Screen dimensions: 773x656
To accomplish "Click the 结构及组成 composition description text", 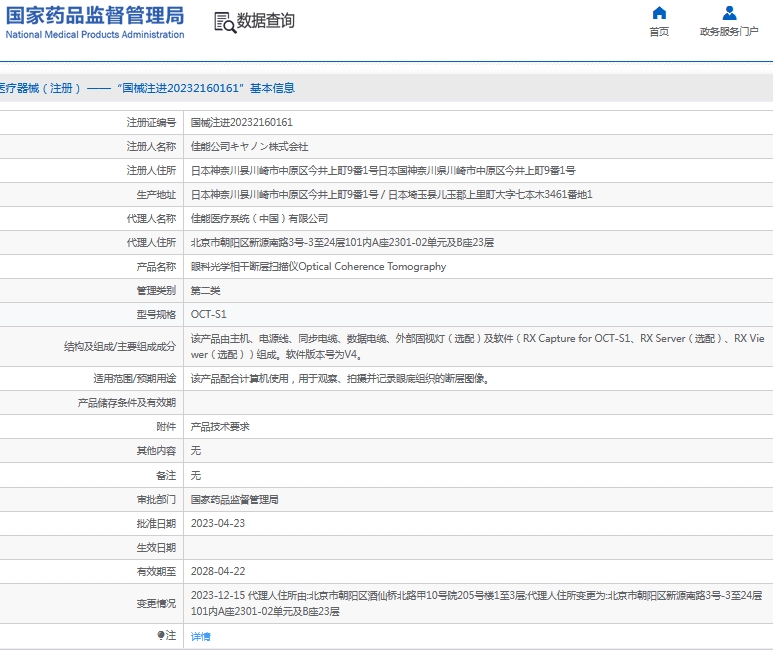I will (x=478, y=346).
